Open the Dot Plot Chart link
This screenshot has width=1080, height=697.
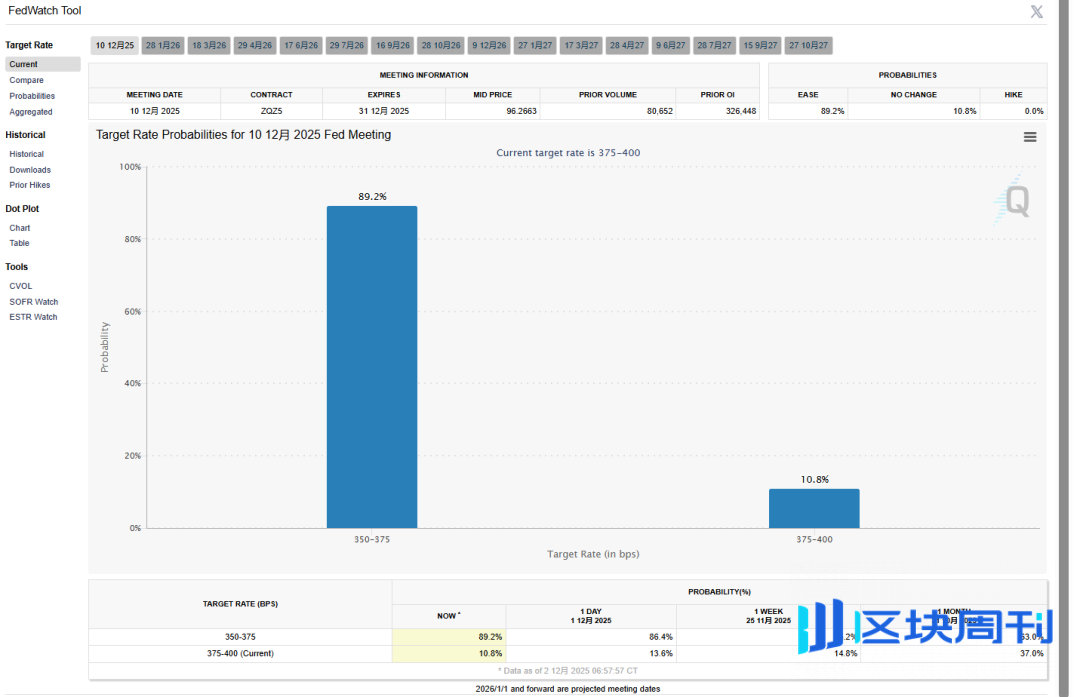20,228
